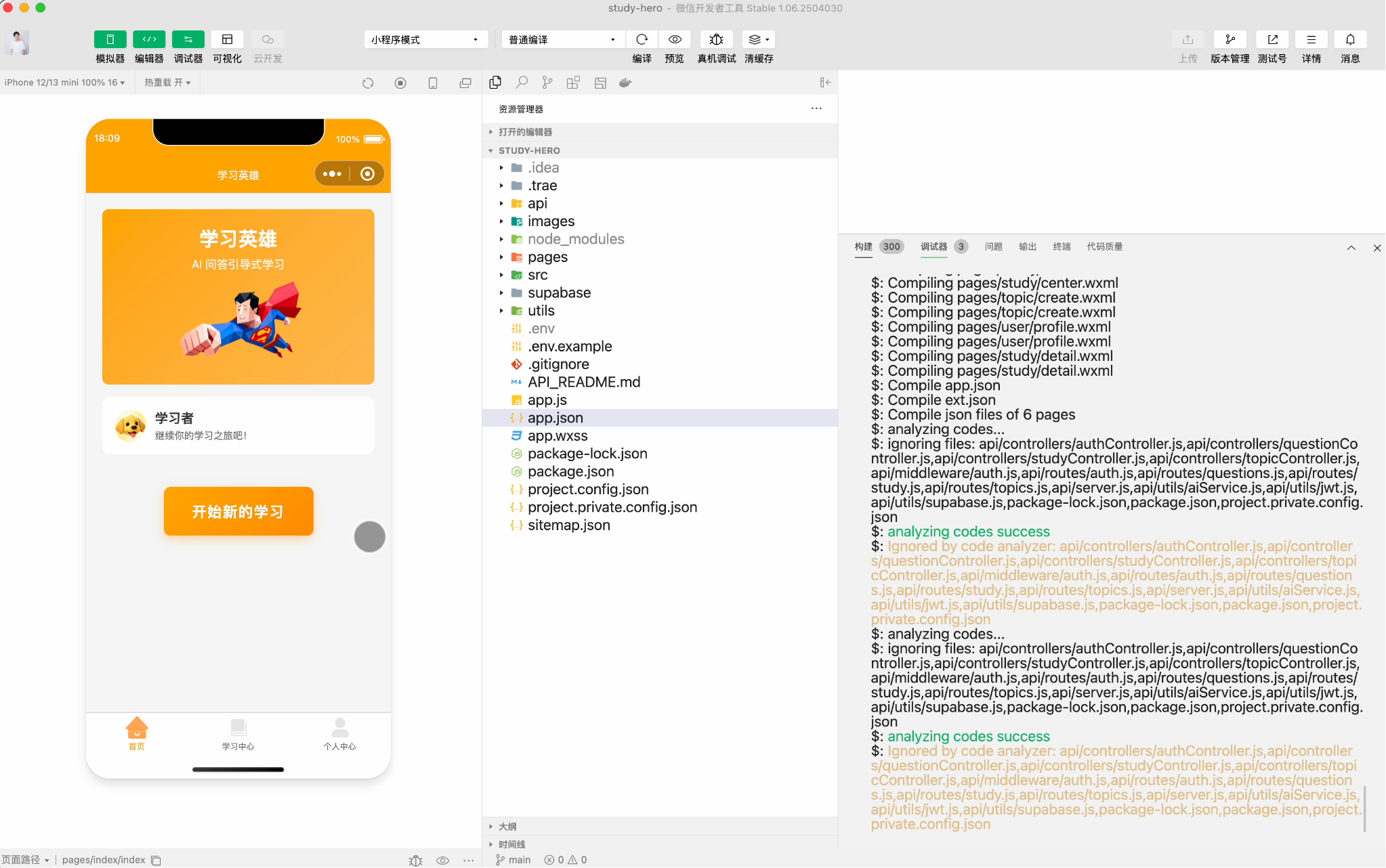Click the console panel vertical scrollbar
The height and width of the screenshot is (868, 1386).
point(1364,808)
